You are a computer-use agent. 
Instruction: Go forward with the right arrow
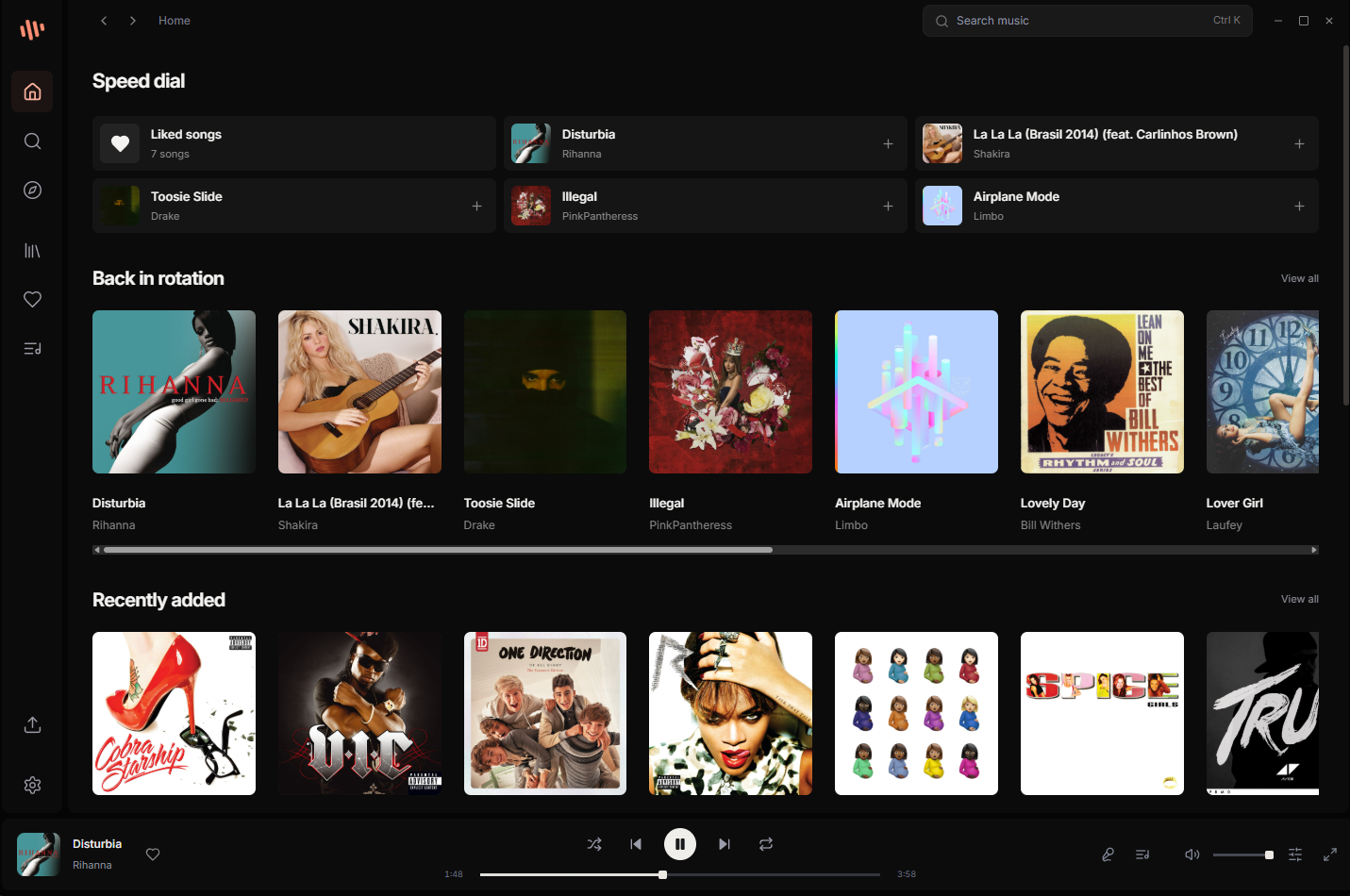133,21
